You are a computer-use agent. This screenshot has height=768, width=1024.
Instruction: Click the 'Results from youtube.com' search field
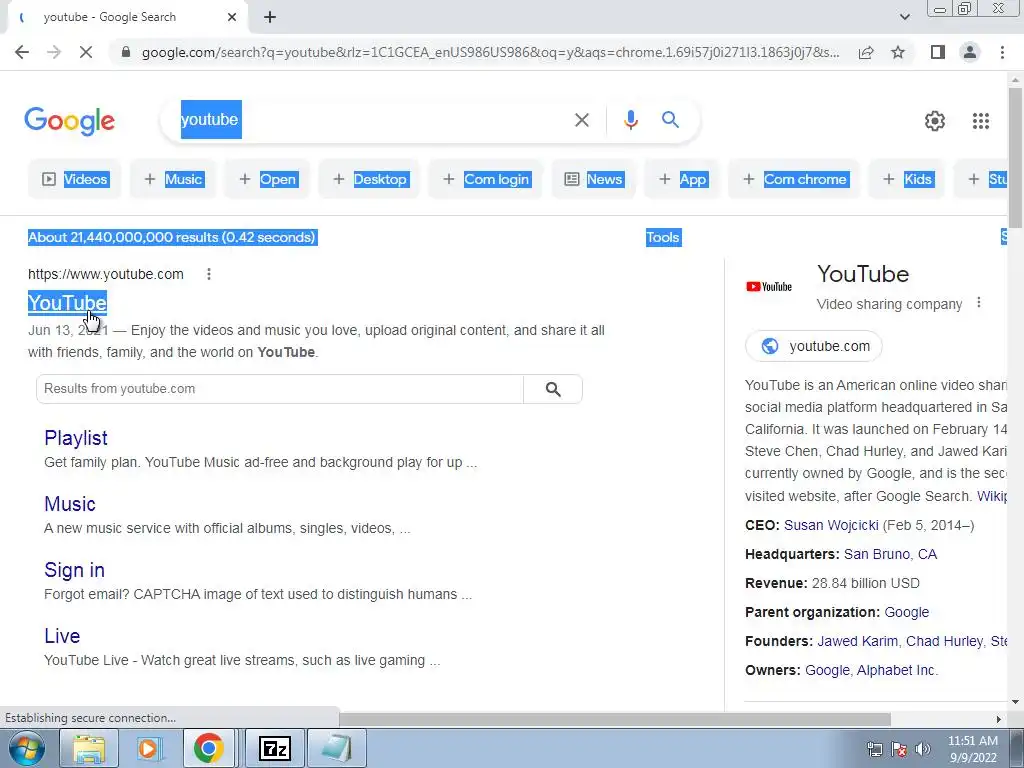coord(280,389)
